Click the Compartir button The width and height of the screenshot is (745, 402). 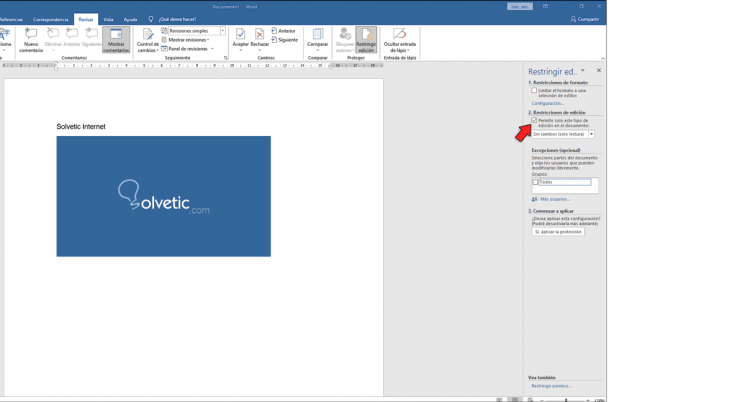(585, 19)
